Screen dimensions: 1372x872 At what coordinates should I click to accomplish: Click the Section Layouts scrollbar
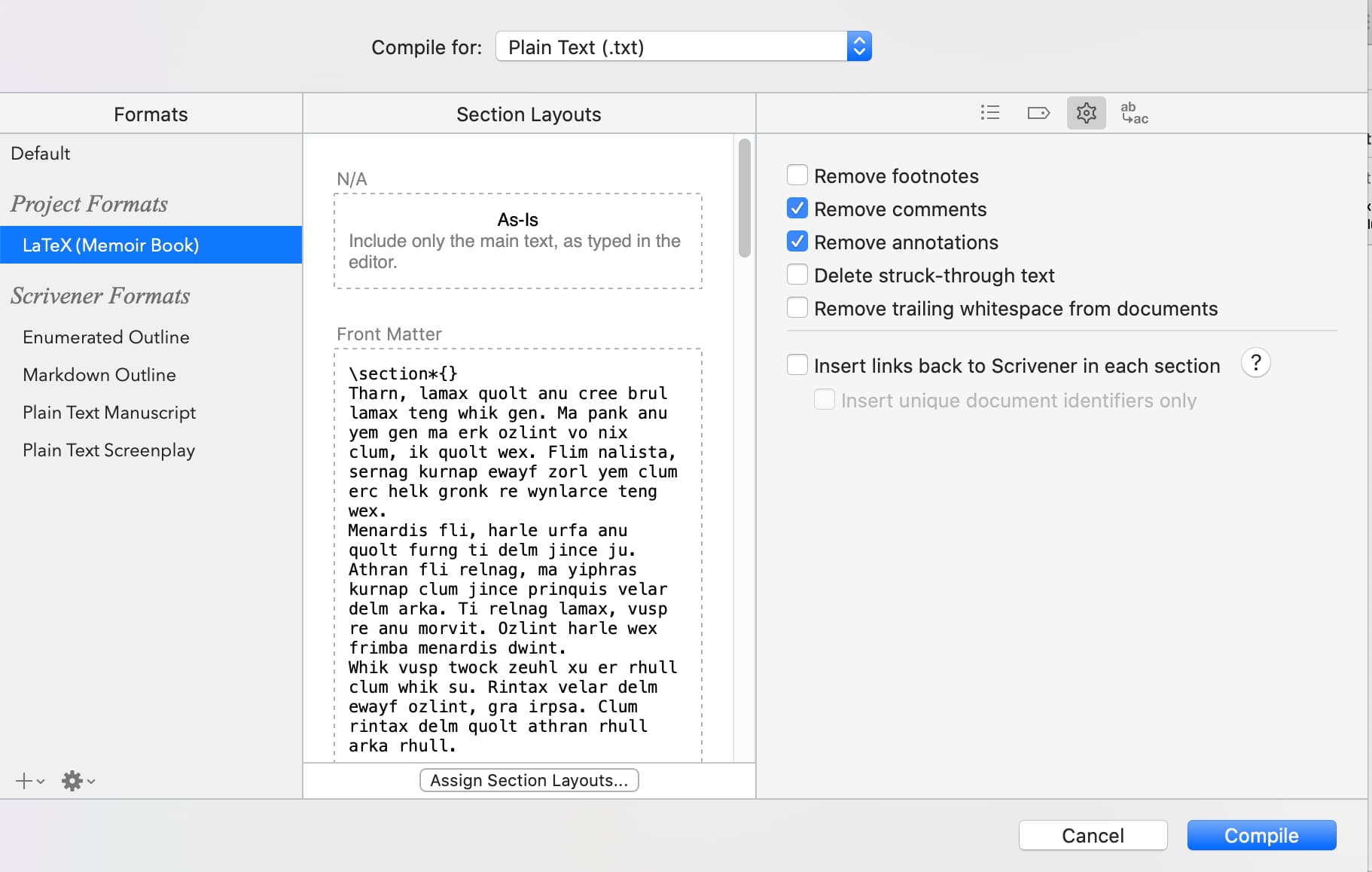coord(744,199)
